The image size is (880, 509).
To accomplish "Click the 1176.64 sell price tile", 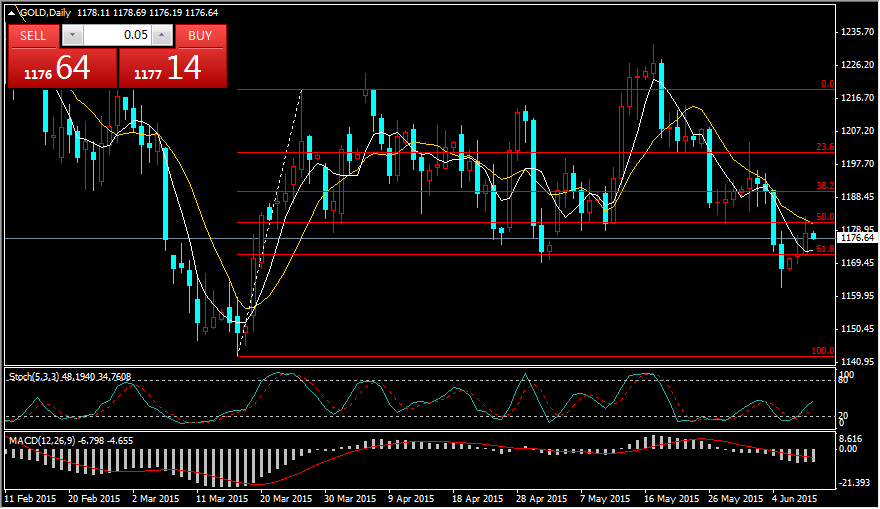I will click(61, 68).
